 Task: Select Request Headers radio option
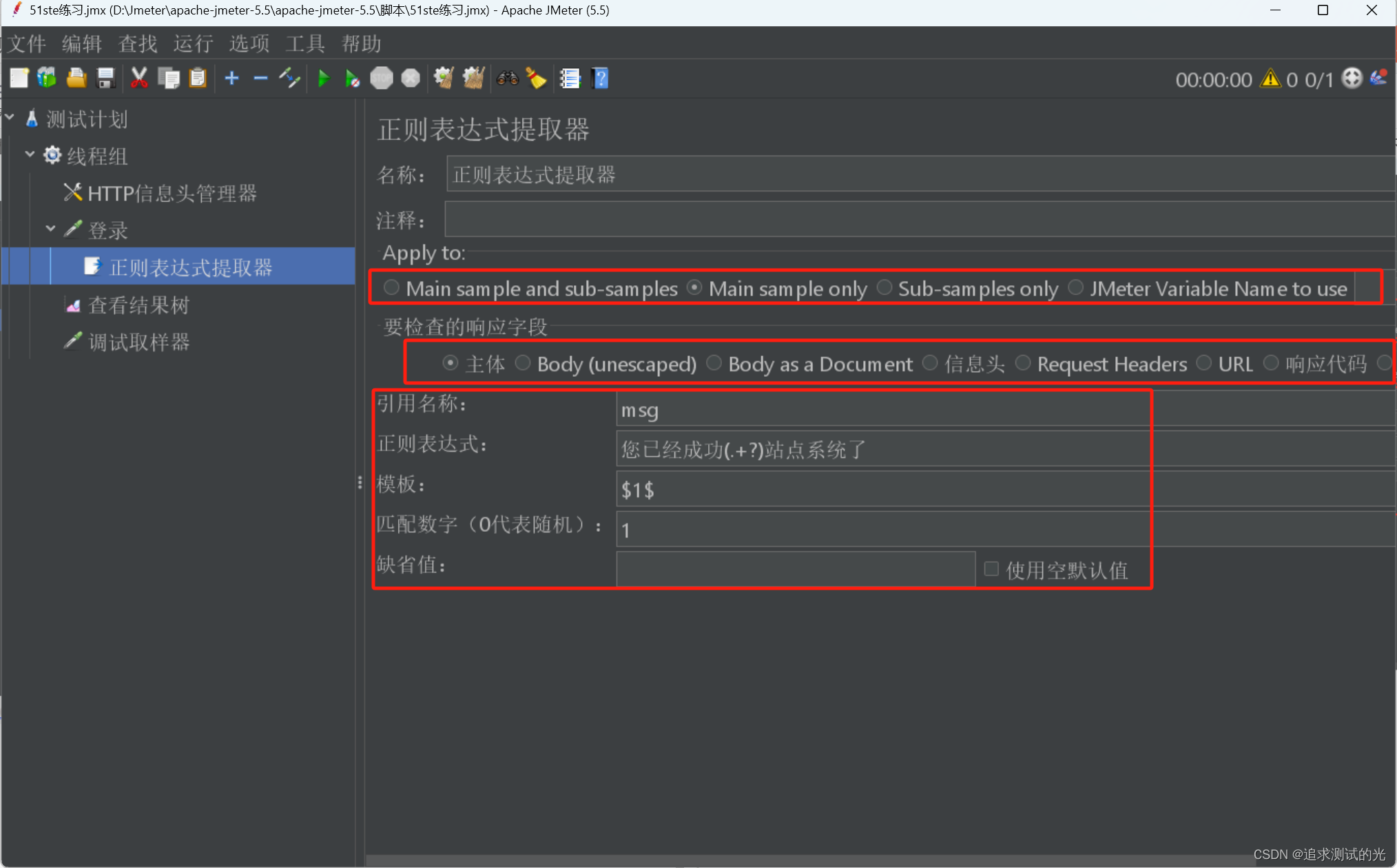(1023, 363)
